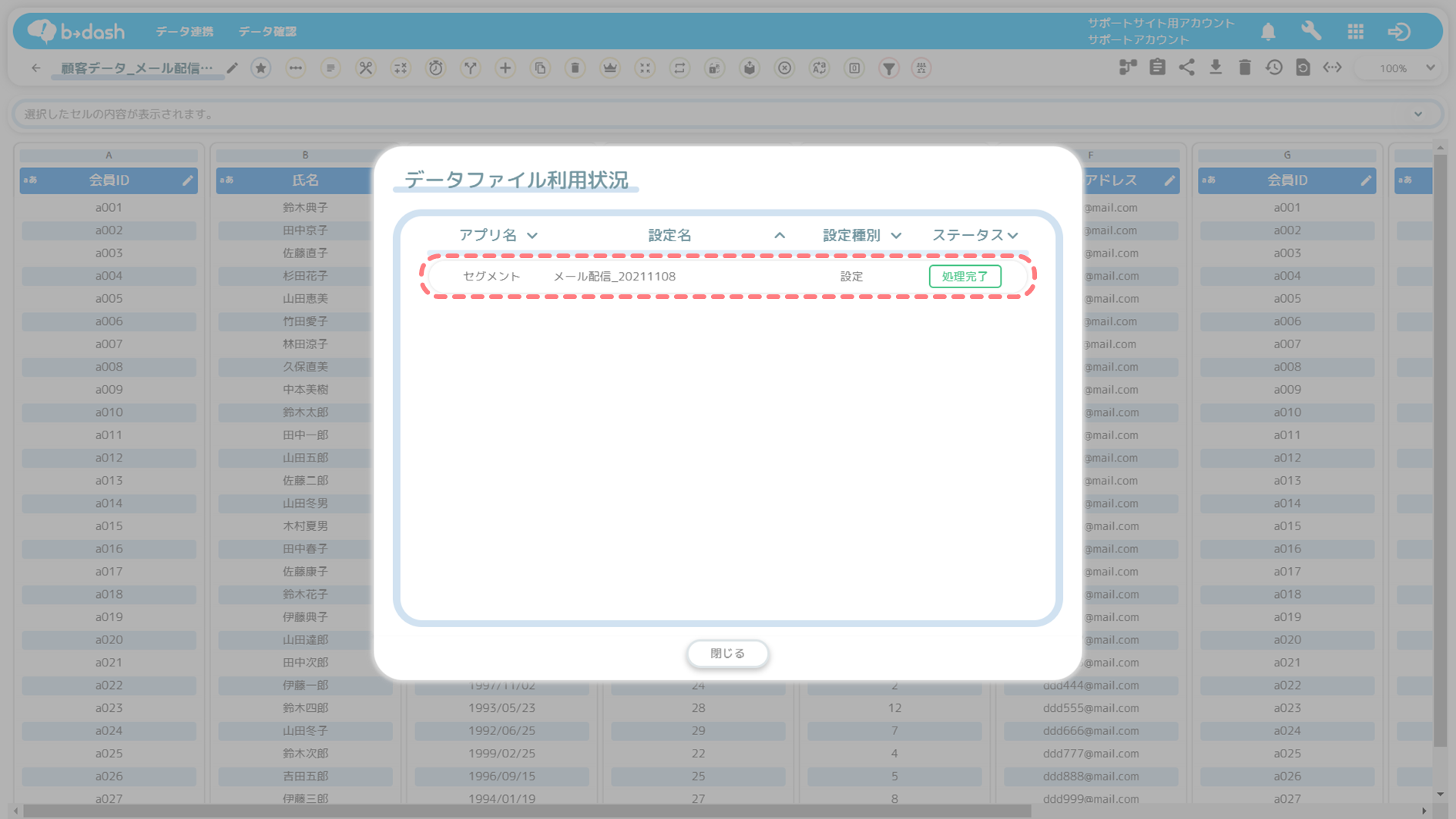Click the clipboard icon in right toolbar
The width and height of the screenshot is (1456, 819).
[1157, 68]
